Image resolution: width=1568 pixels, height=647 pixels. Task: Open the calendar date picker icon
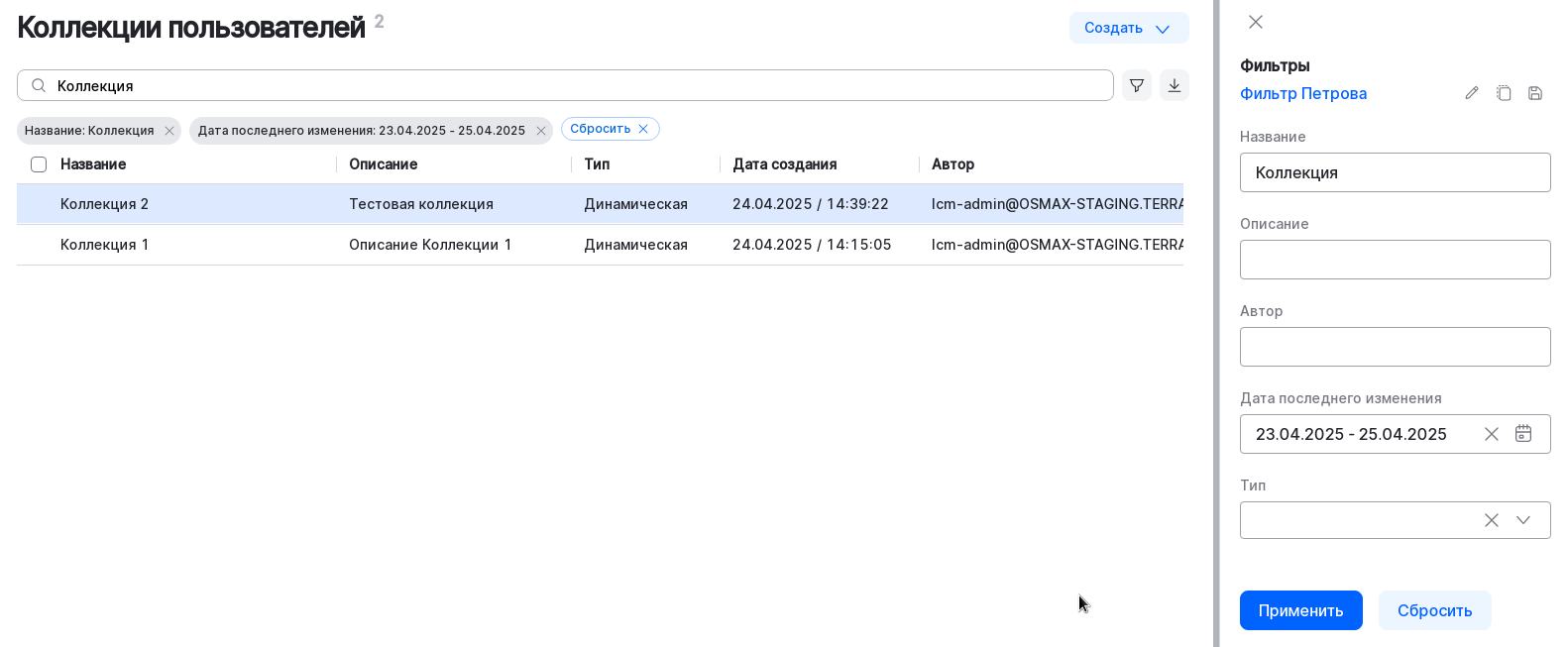tap(1523, 434)
